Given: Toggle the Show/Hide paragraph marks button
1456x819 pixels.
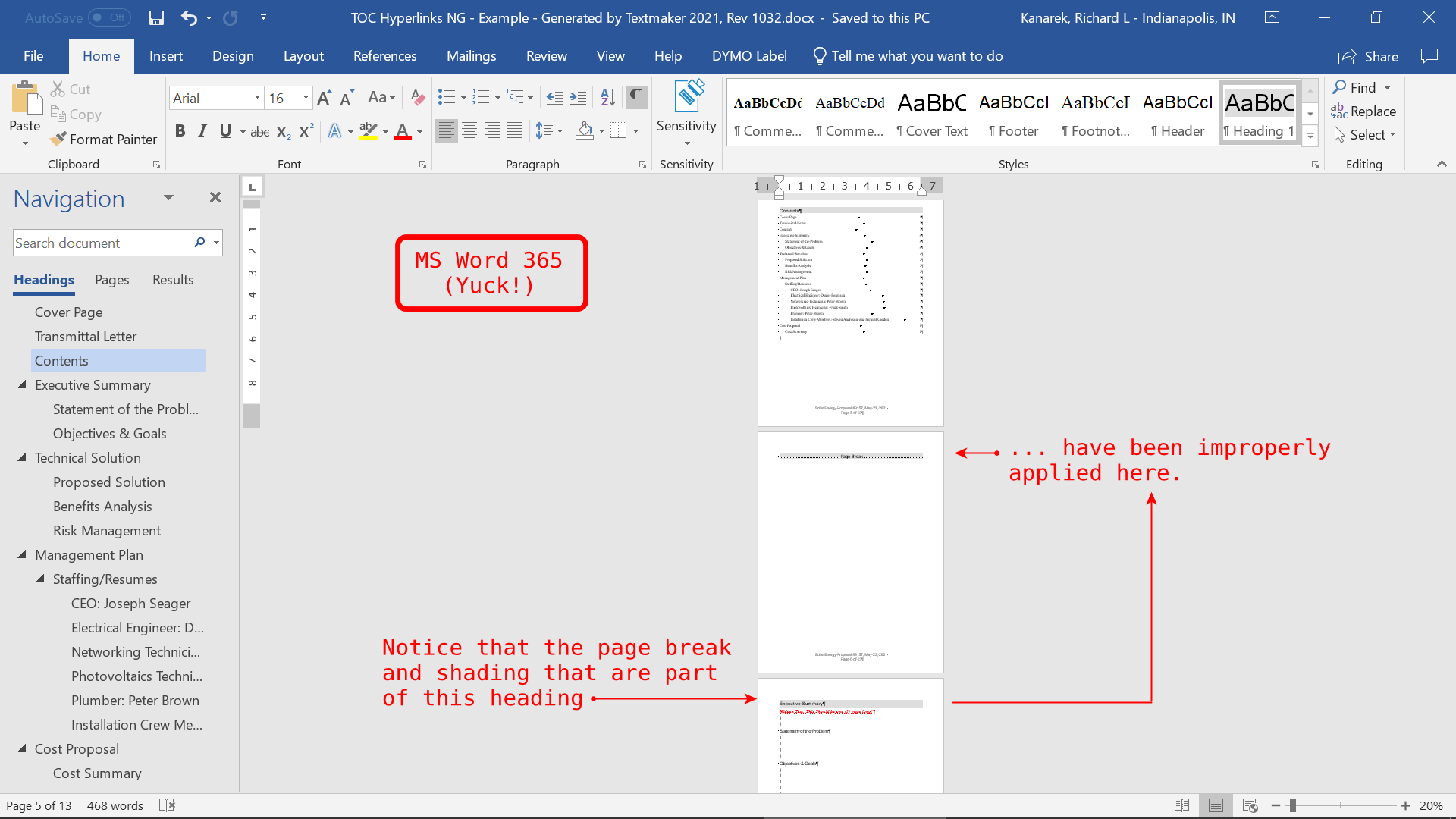Looking at the screenshot, I should click(x=636, y=97).
